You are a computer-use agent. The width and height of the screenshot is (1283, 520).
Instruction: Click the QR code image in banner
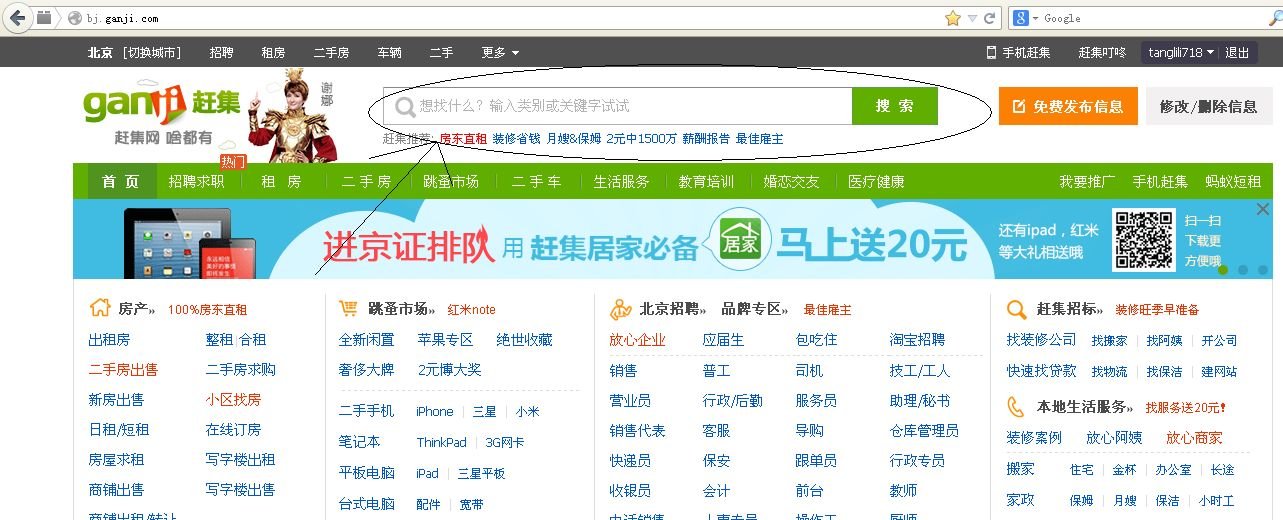(1143, 240)
